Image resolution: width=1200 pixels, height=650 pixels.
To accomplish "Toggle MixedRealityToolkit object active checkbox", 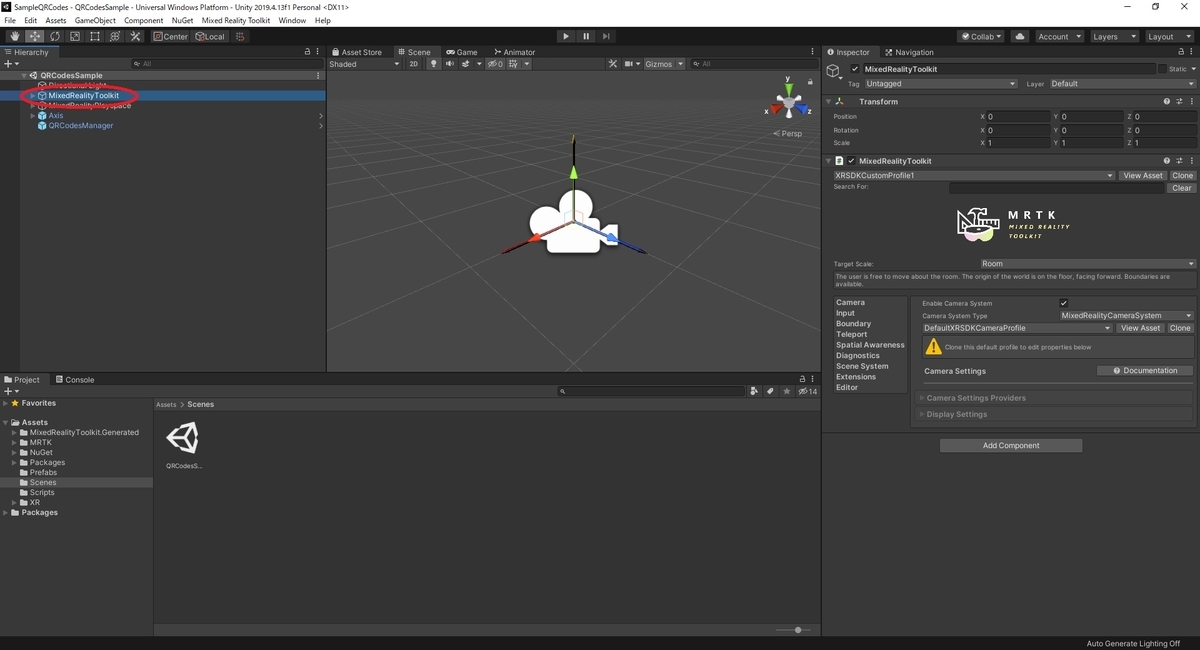I will coord(854,69).
